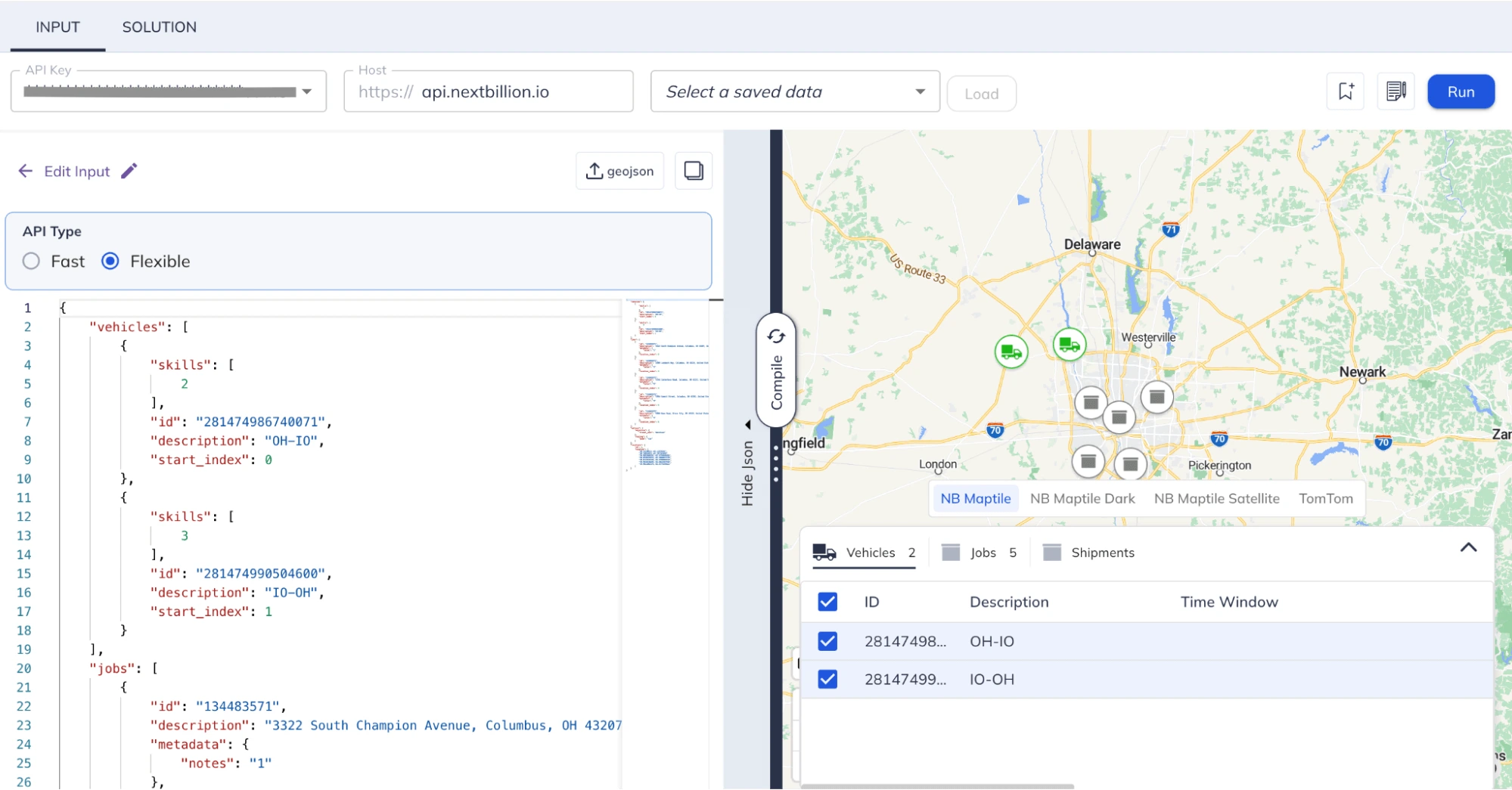The image size is (1512, 790).
Task: Click the Load button
Action: [x=981, y=94]
